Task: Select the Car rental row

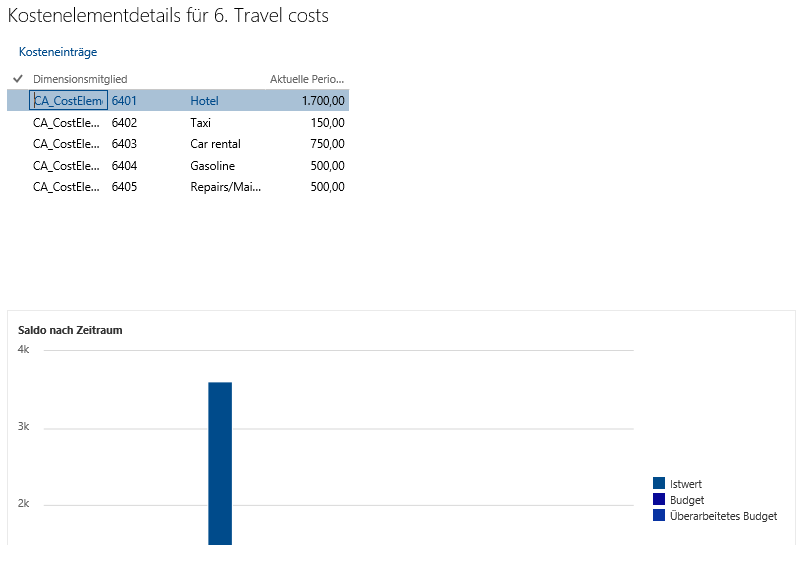Action: coord(215,144)
